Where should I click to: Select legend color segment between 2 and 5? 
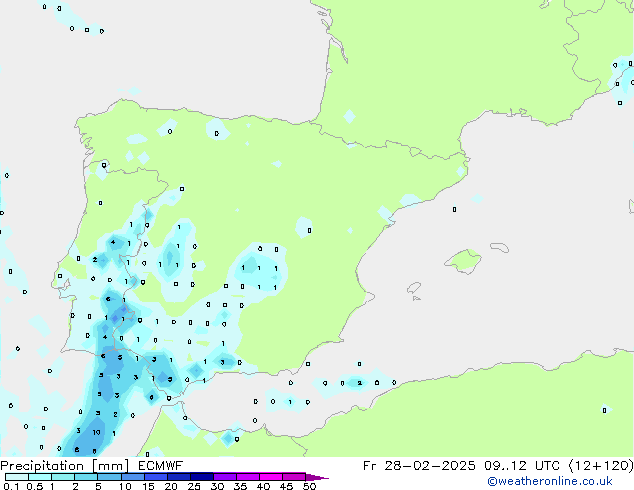pos(86,477)
